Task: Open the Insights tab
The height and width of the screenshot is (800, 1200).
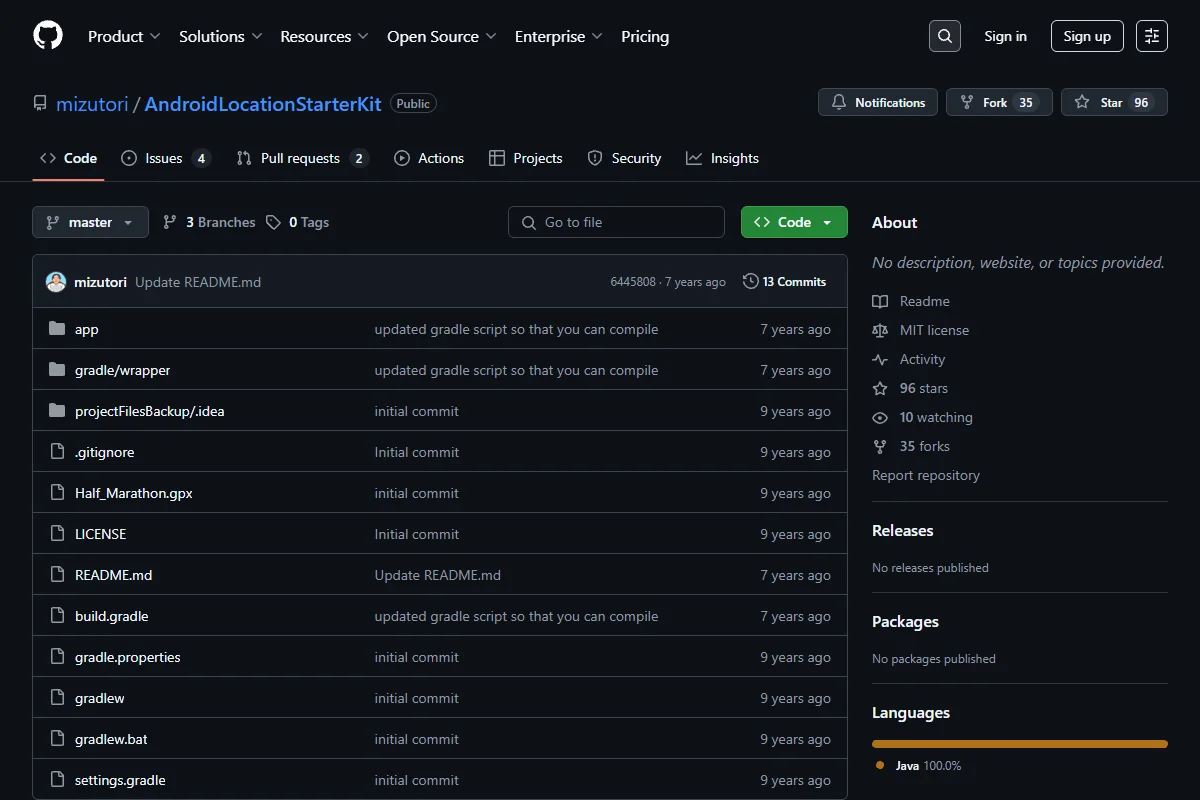Action: pos(722,158)
